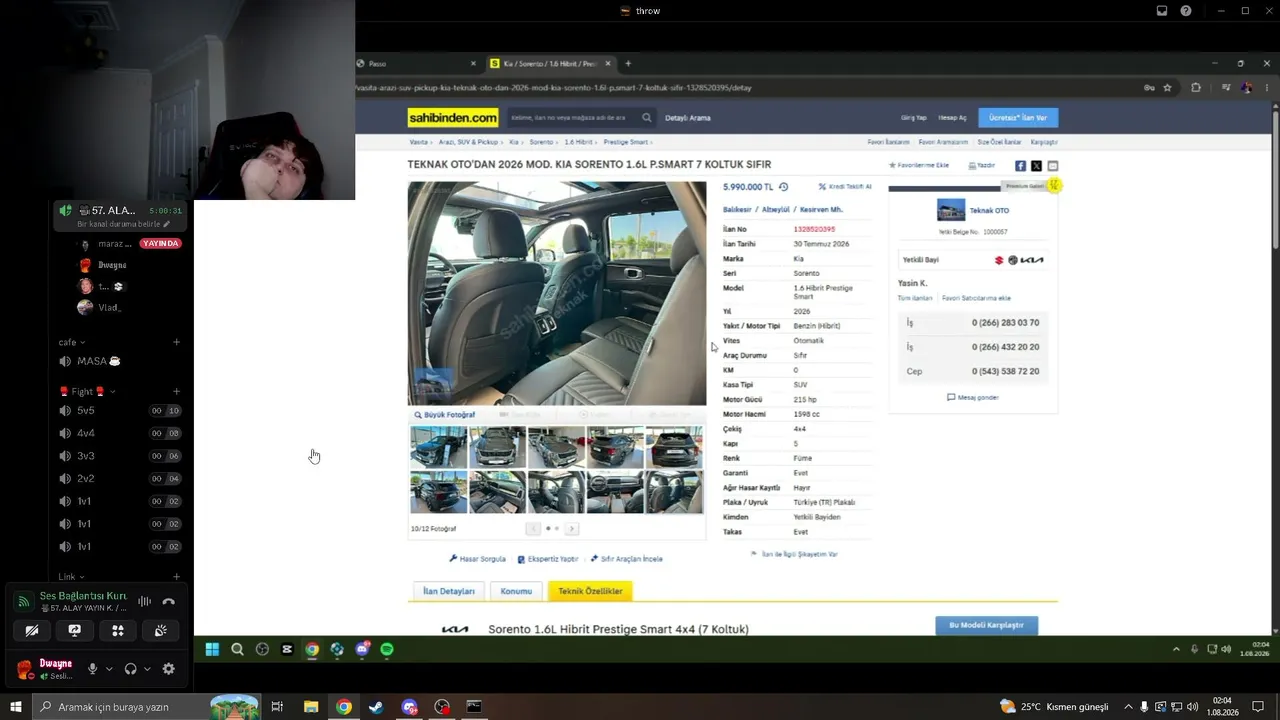The height and width of the screenshot is (720, 1280).
Task: Show hidden system tray icons
Action: pos(1128,707)
